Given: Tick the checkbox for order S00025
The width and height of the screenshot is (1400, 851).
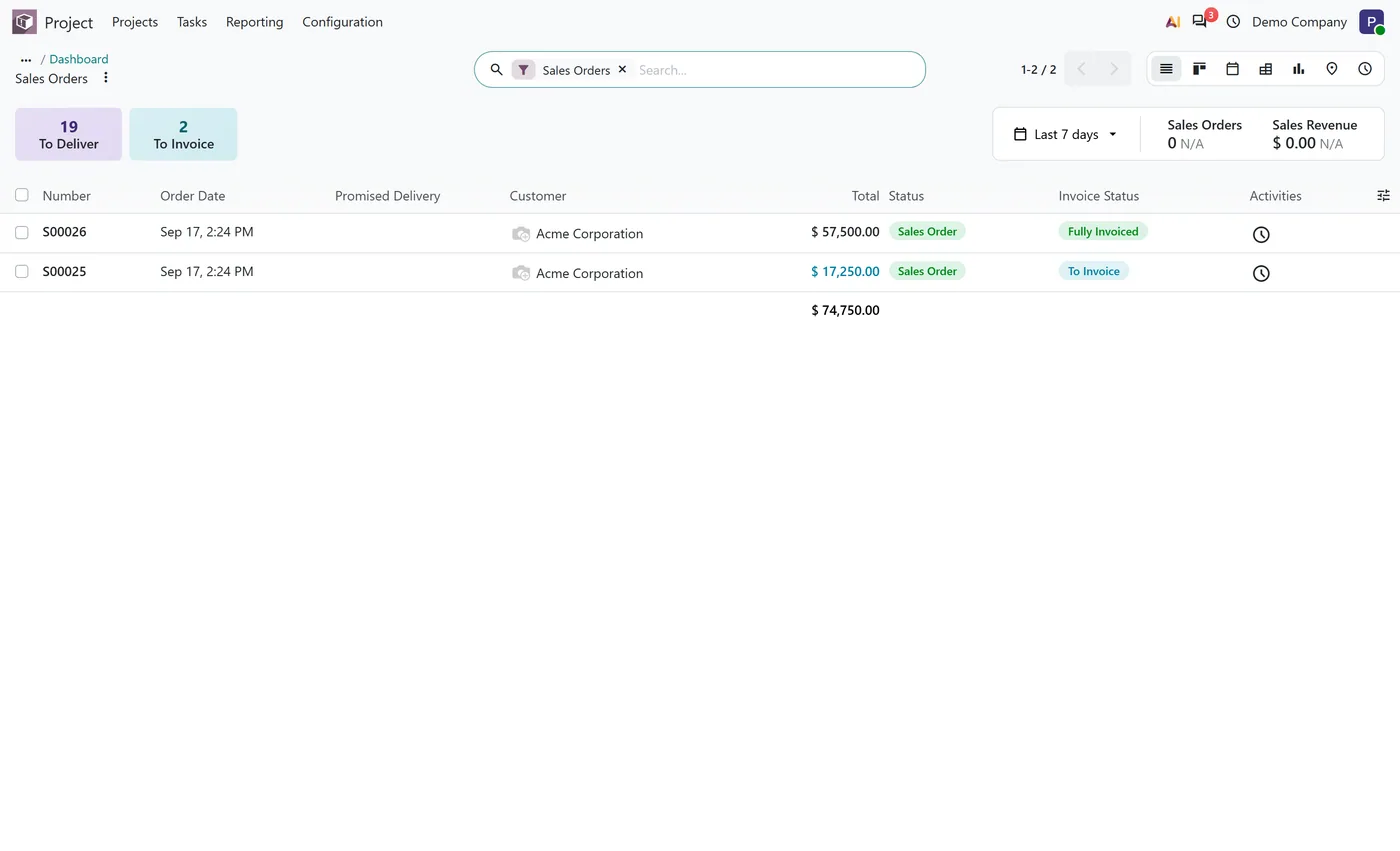Looking at the screenshot, I should pos(22,271).
